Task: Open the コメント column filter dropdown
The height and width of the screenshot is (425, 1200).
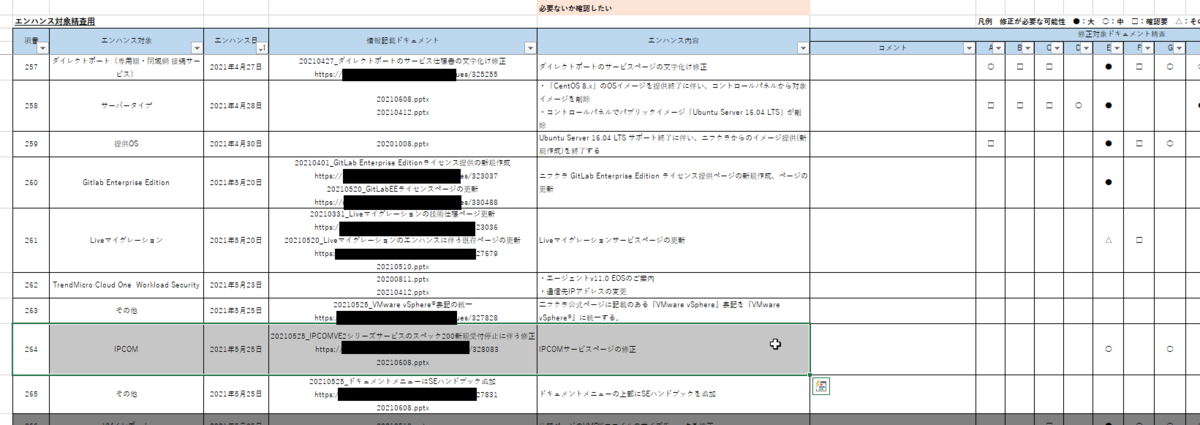Action: [x=968, y=47]
